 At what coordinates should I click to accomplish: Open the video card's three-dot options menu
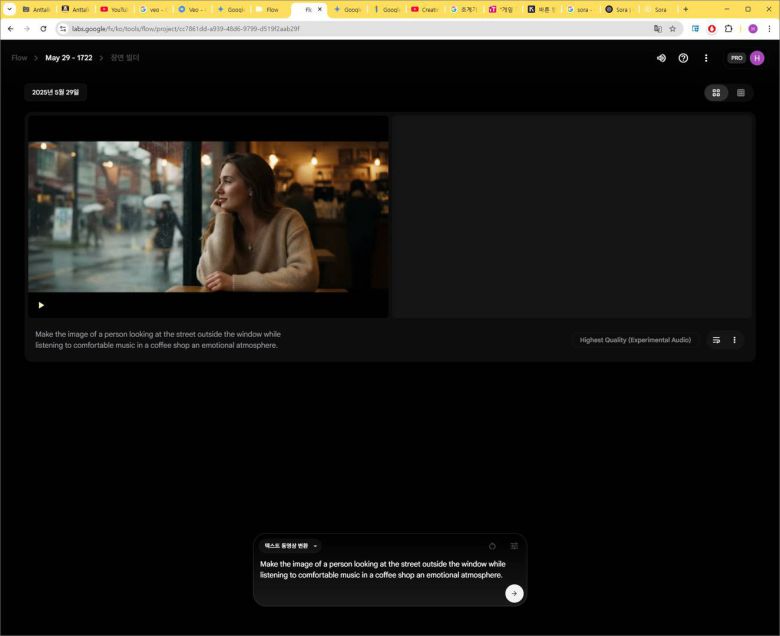[x=734, y=340]
